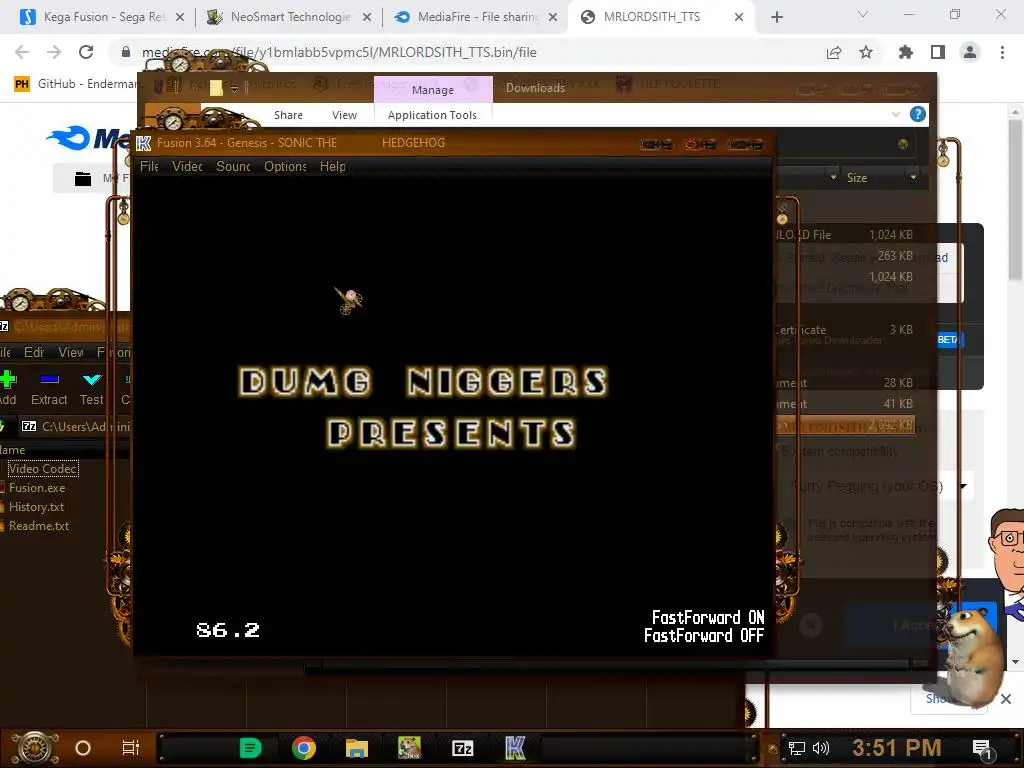Open the green app icon on the taskbar
Image resolution: width=1024 pixels, height=768 pixels.
pyautogui.click(x=251, y=748)
